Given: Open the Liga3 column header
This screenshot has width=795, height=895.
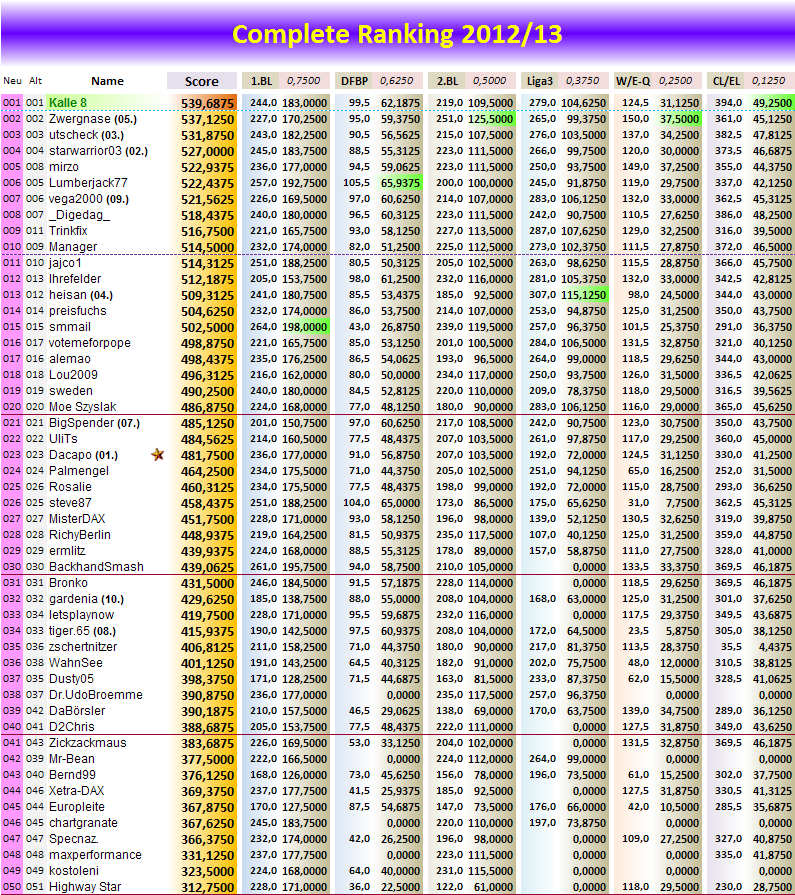Looking at the screenshot, I should (x=539, y=81).
